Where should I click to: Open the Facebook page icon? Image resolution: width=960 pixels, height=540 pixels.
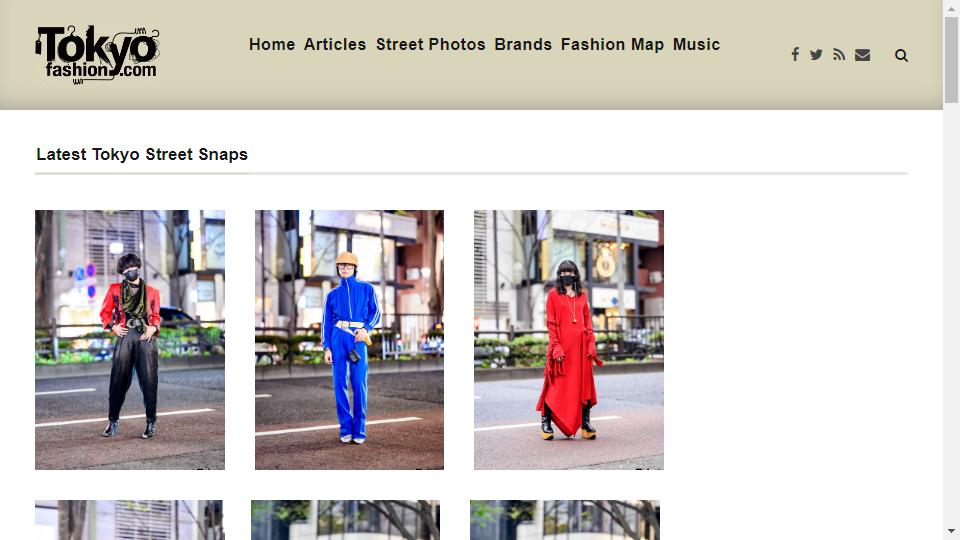[x=795, y=54]
